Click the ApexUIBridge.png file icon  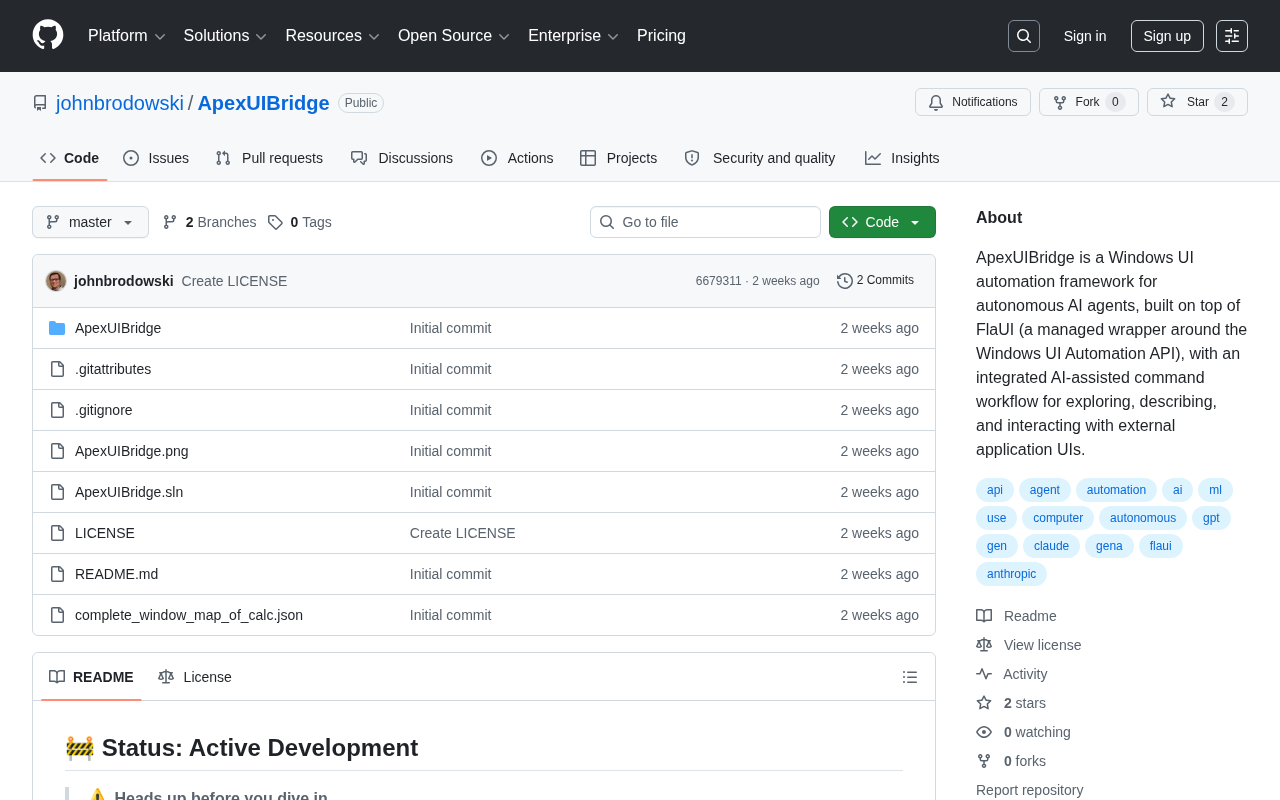(x=57, y=451)
